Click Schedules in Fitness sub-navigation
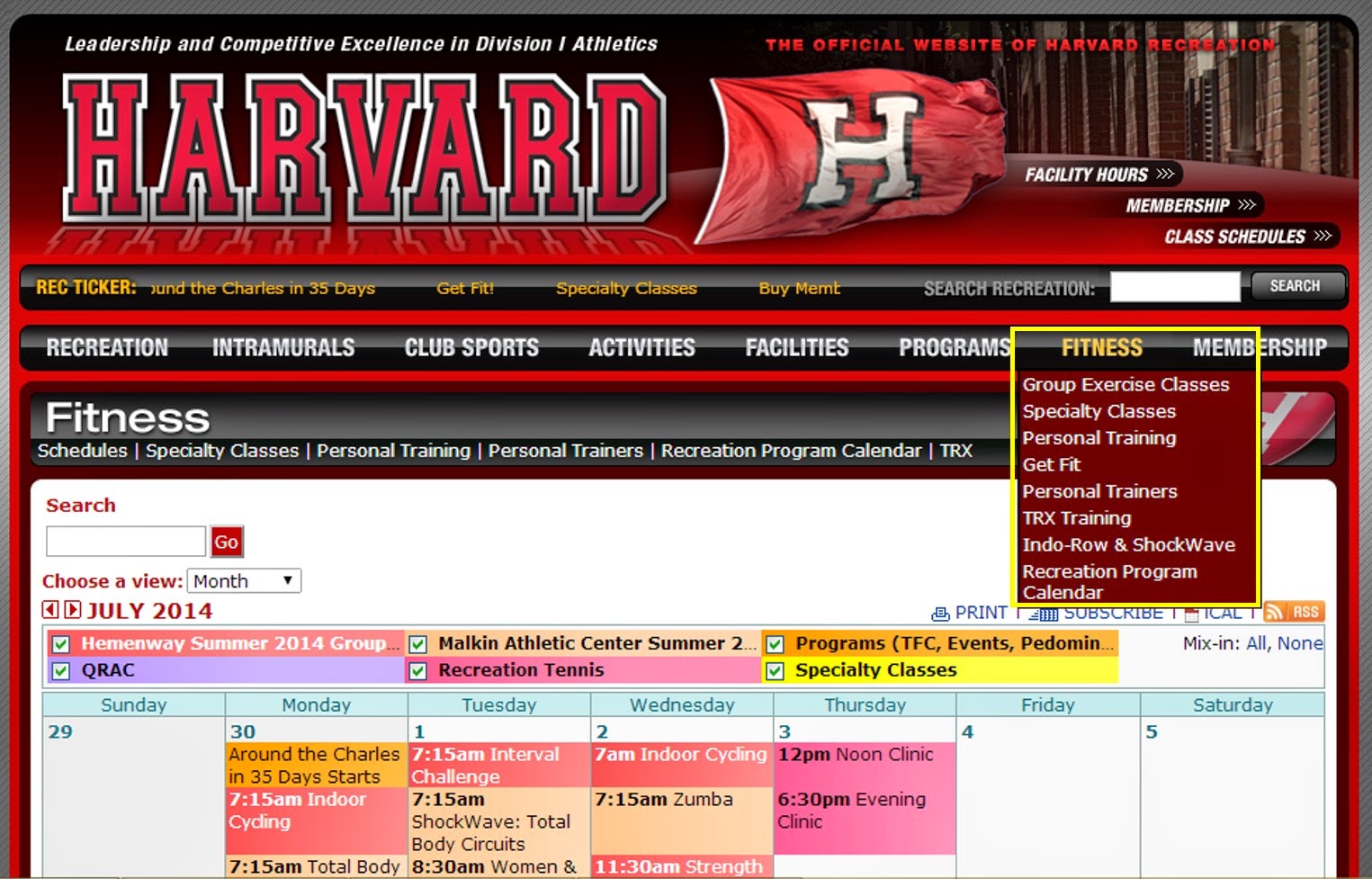 click(83, 451)
